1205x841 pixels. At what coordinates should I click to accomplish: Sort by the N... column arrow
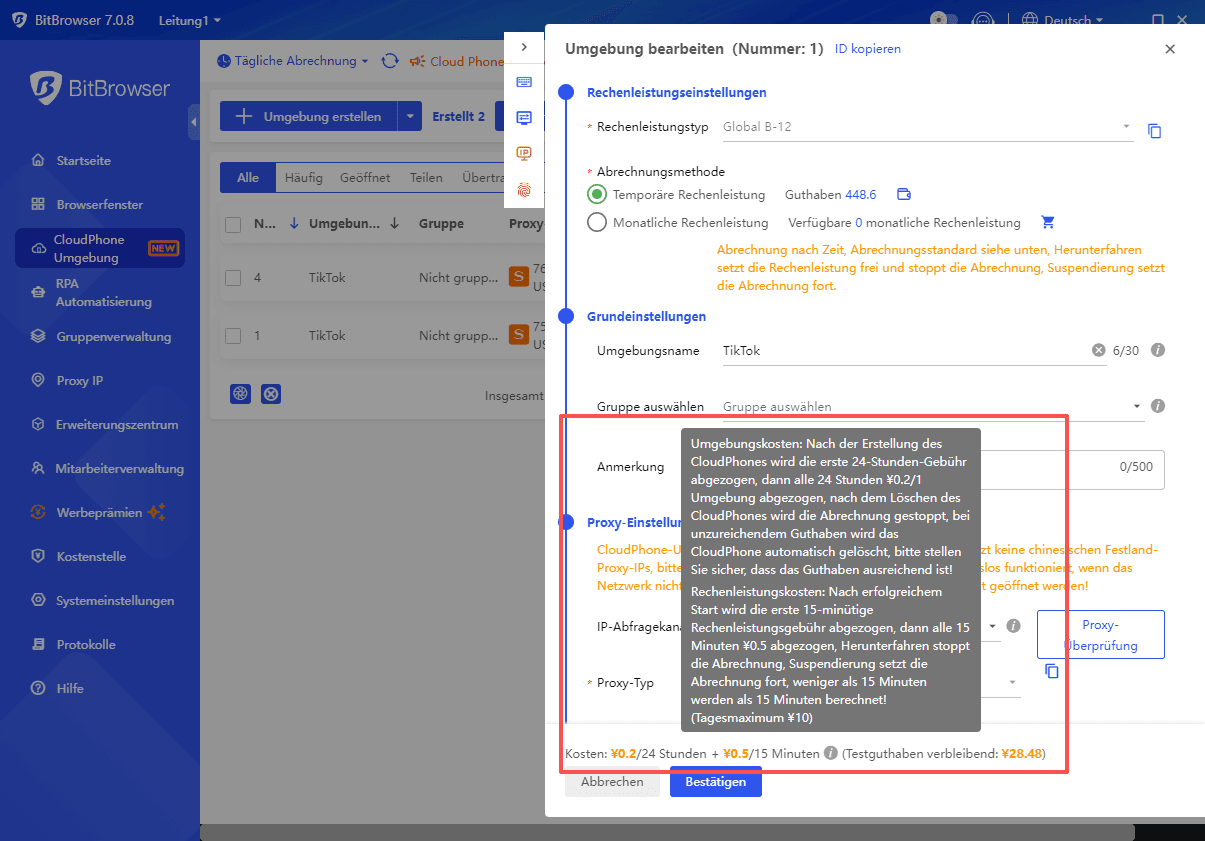[x=293, y=224]
